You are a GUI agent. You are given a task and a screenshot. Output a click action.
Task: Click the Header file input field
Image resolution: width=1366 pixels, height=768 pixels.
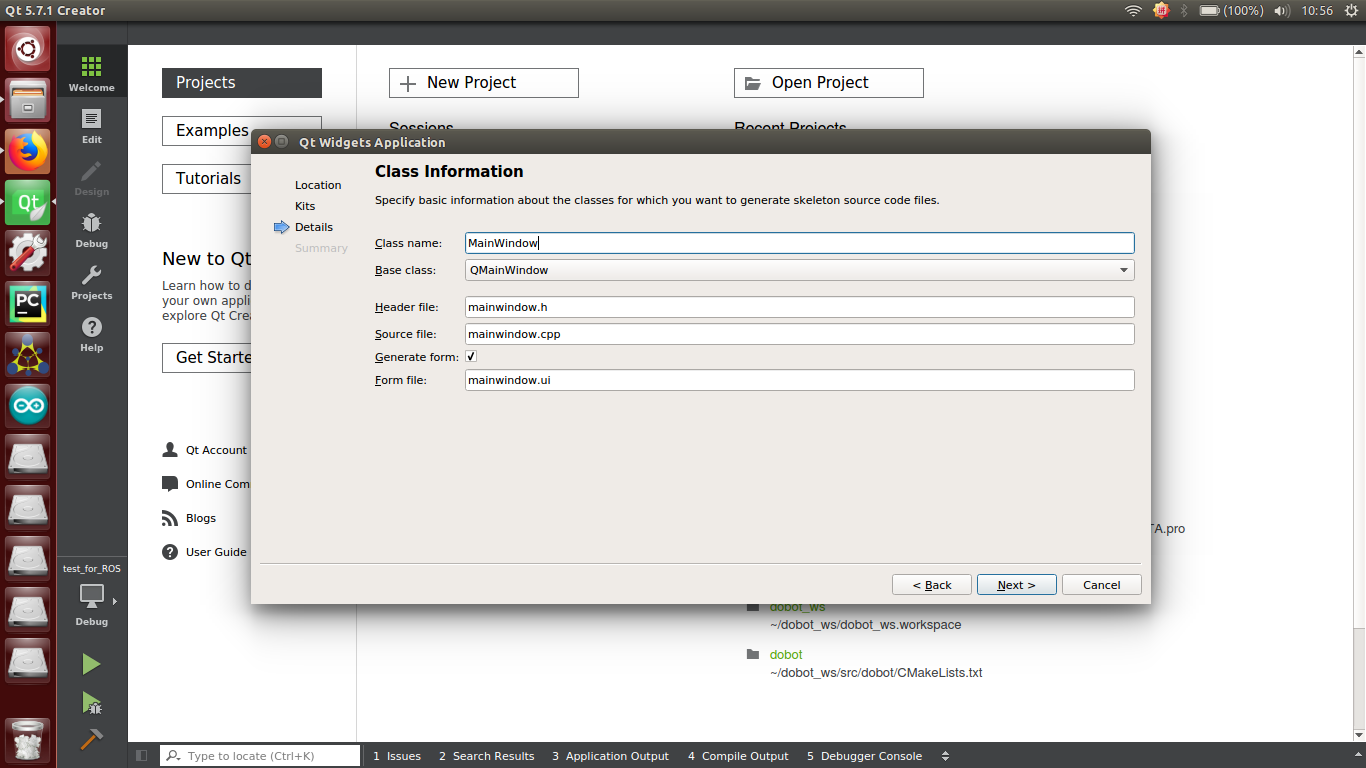click(800, 307)
